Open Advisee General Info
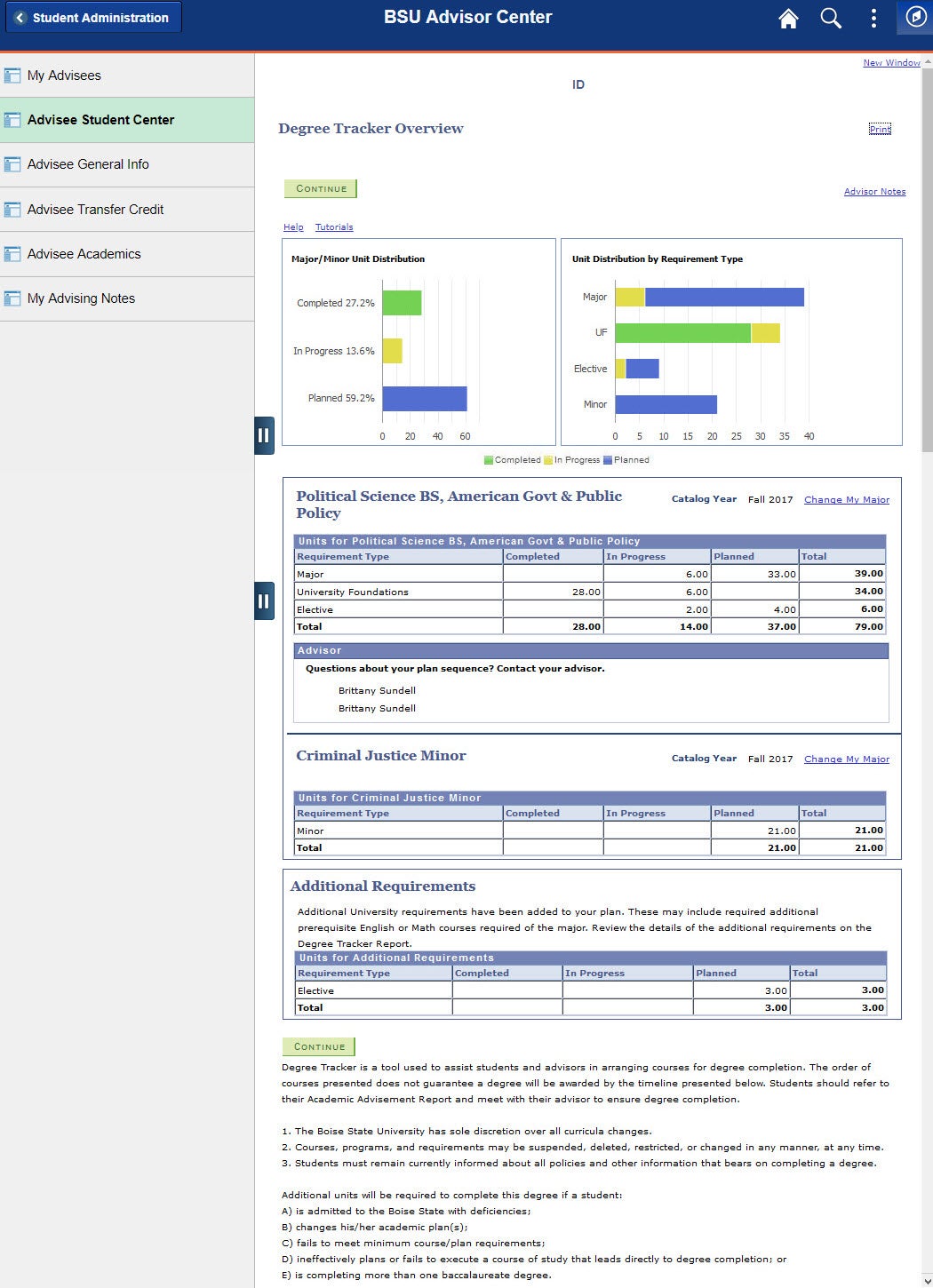 coord(127,164)
